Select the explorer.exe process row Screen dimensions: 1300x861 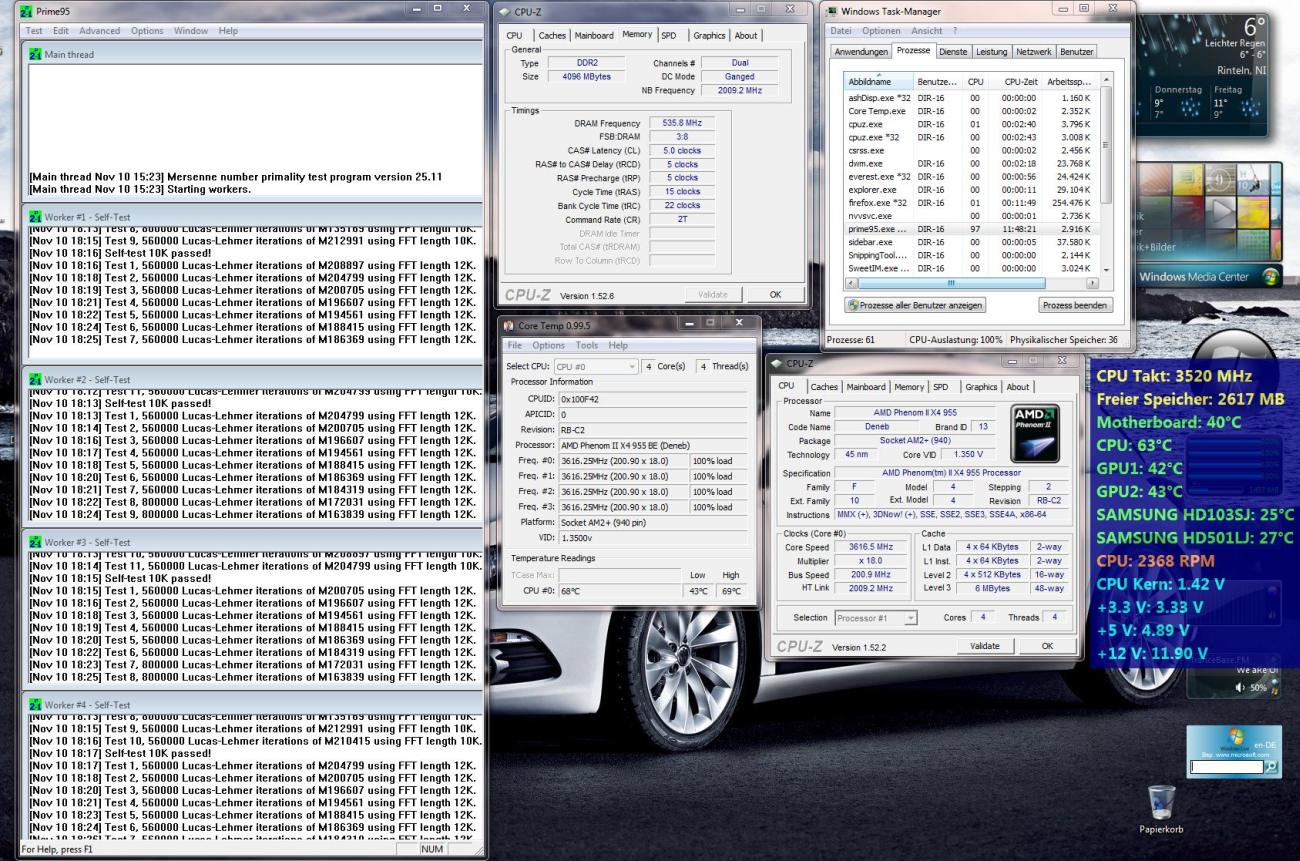[x=971, y=189]
